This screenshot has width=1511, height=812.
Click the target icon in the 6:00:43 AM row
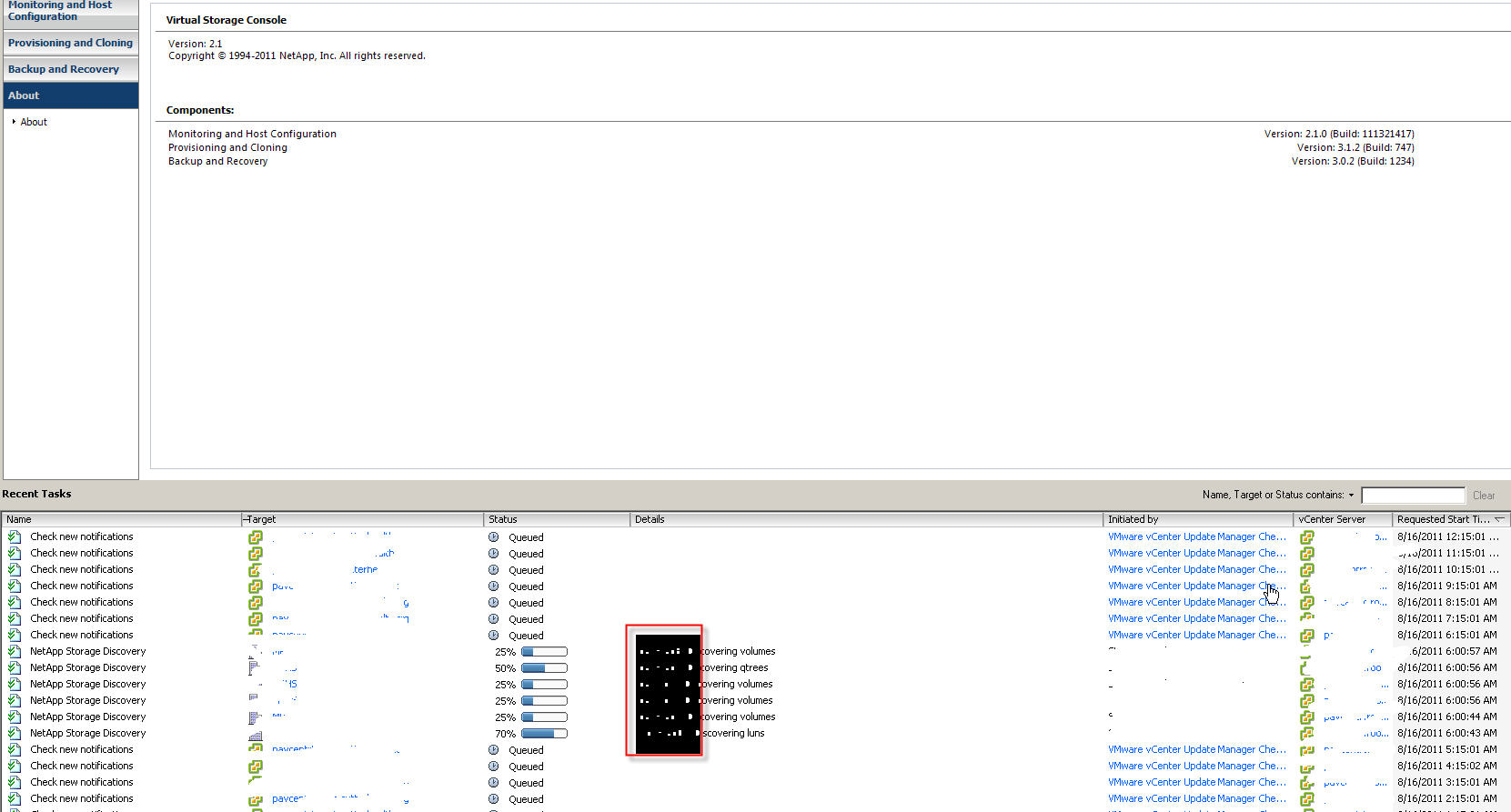click(x=256, y=734)
